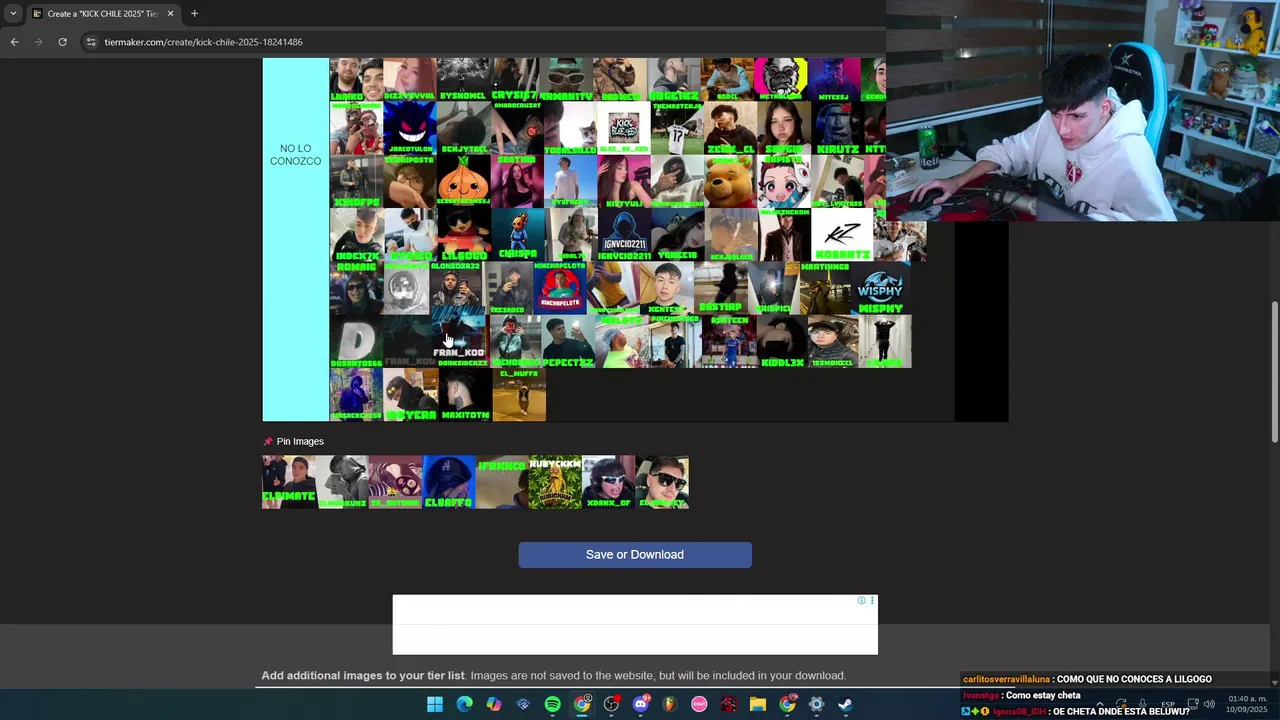Select the IGNVCIO2211 hooded figure image

(x=624, y=235)
